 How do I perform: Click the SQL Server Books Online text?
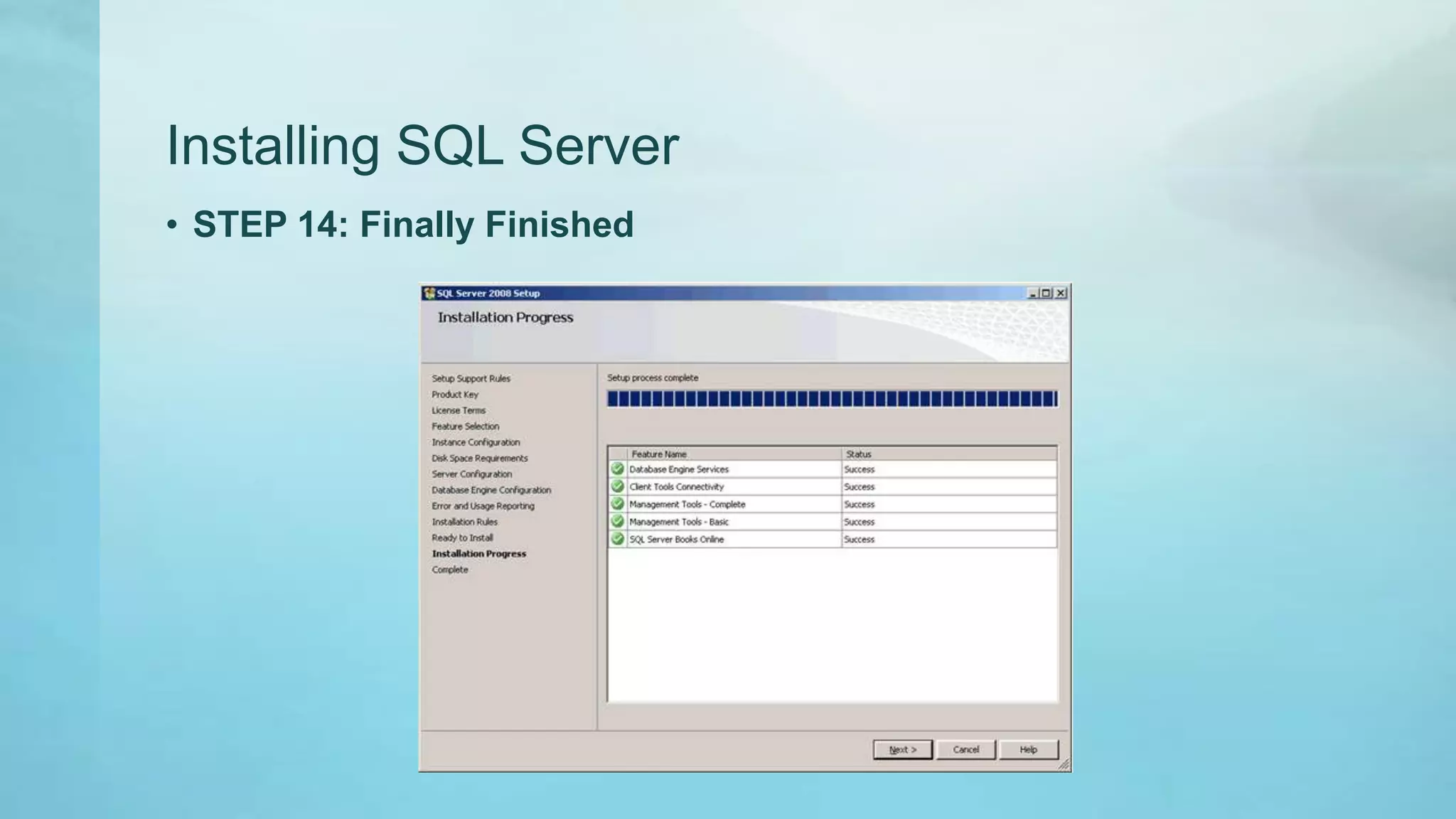677,539
